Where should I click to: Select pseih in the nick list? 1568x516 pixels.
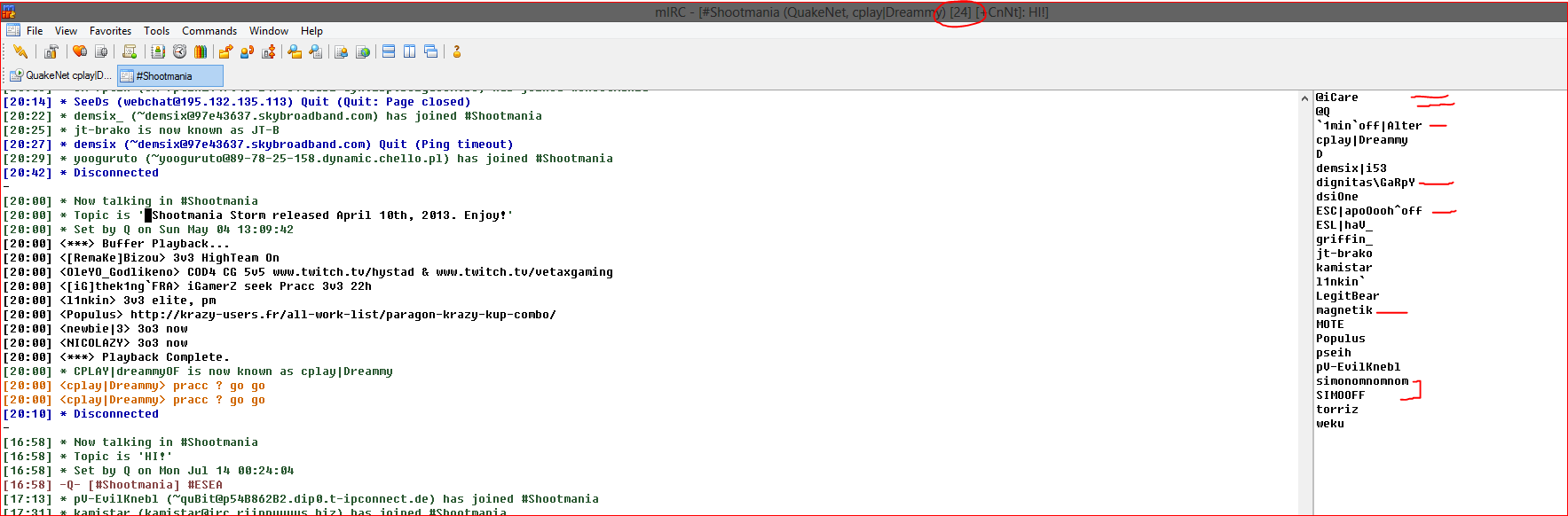click(1333, 353)
